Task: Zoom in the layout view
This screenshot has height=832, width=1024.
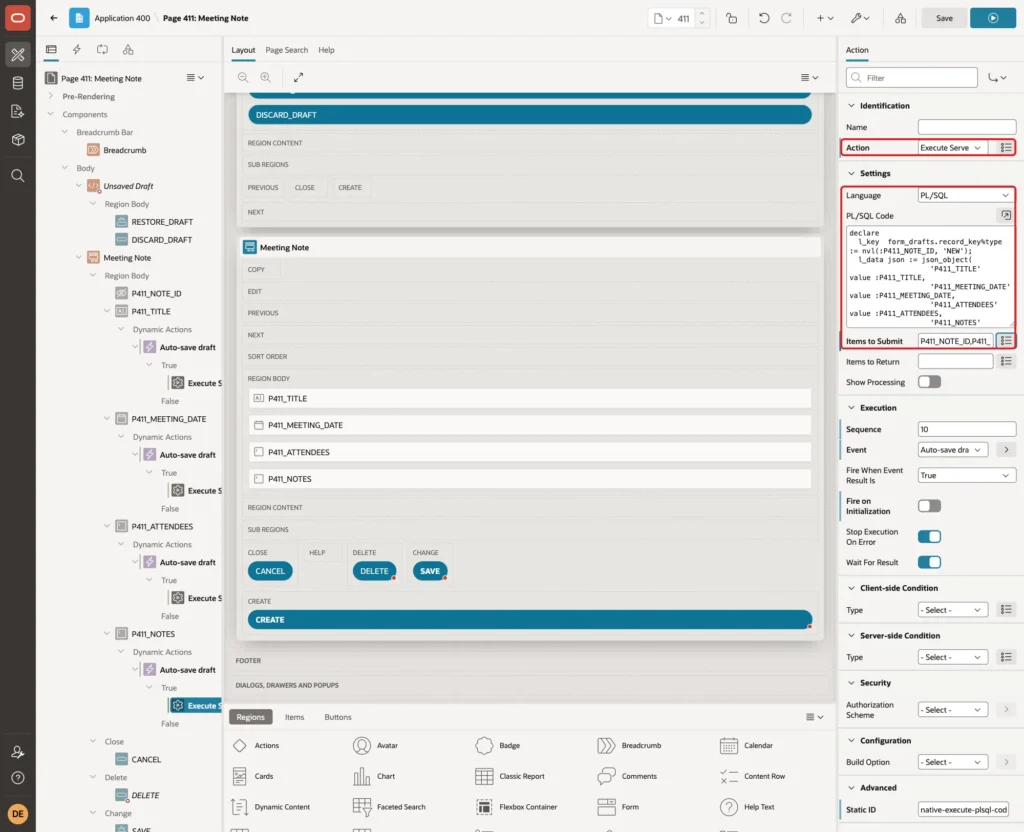Action: (x=266, y=77)
